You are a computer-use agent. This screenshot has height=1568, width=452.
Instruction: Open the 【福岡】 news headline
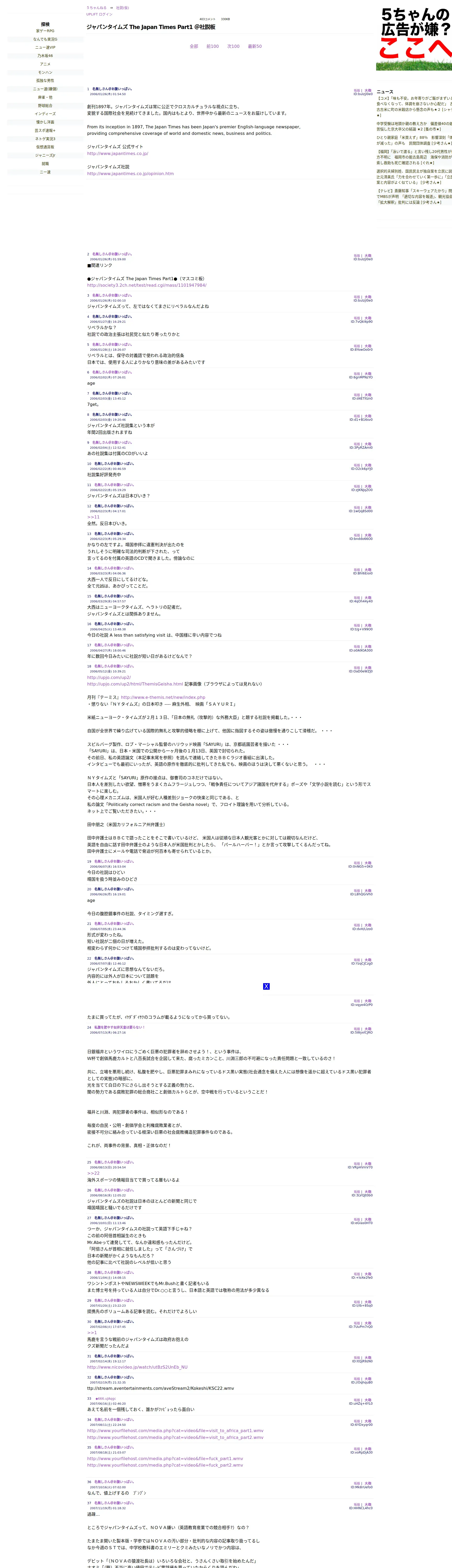[x=414, y=157]
